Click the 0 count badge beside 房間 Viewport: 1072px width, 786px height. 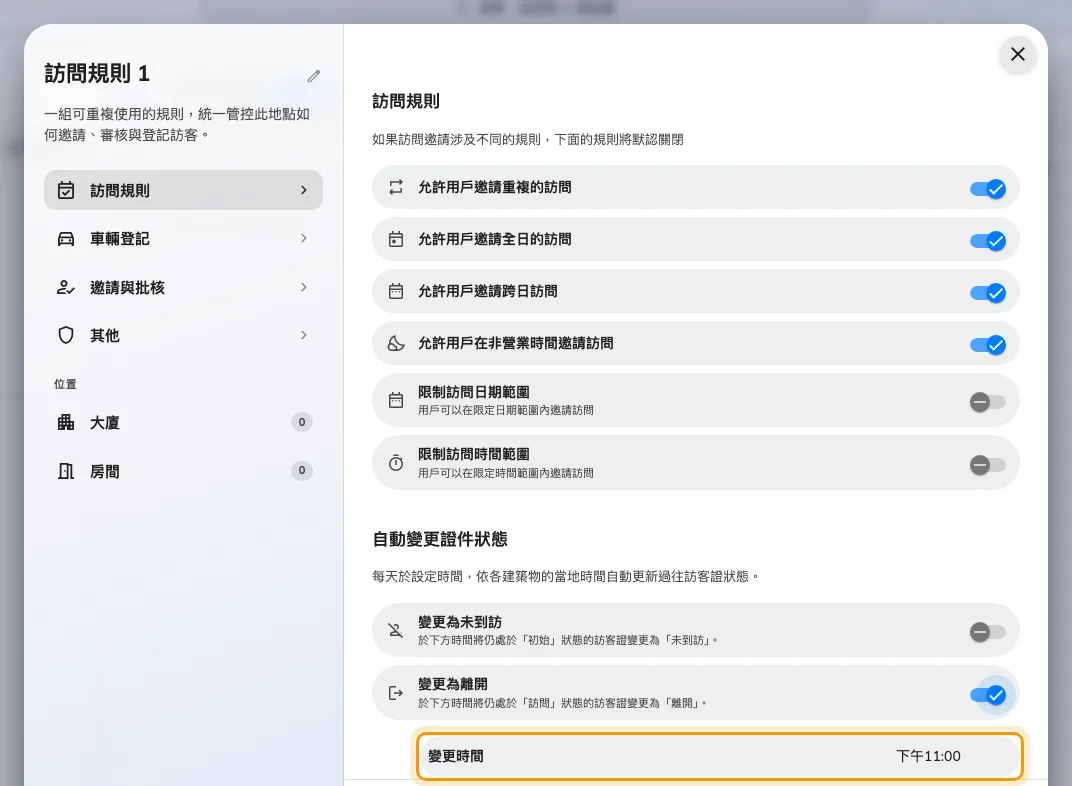tap(302, 470)
